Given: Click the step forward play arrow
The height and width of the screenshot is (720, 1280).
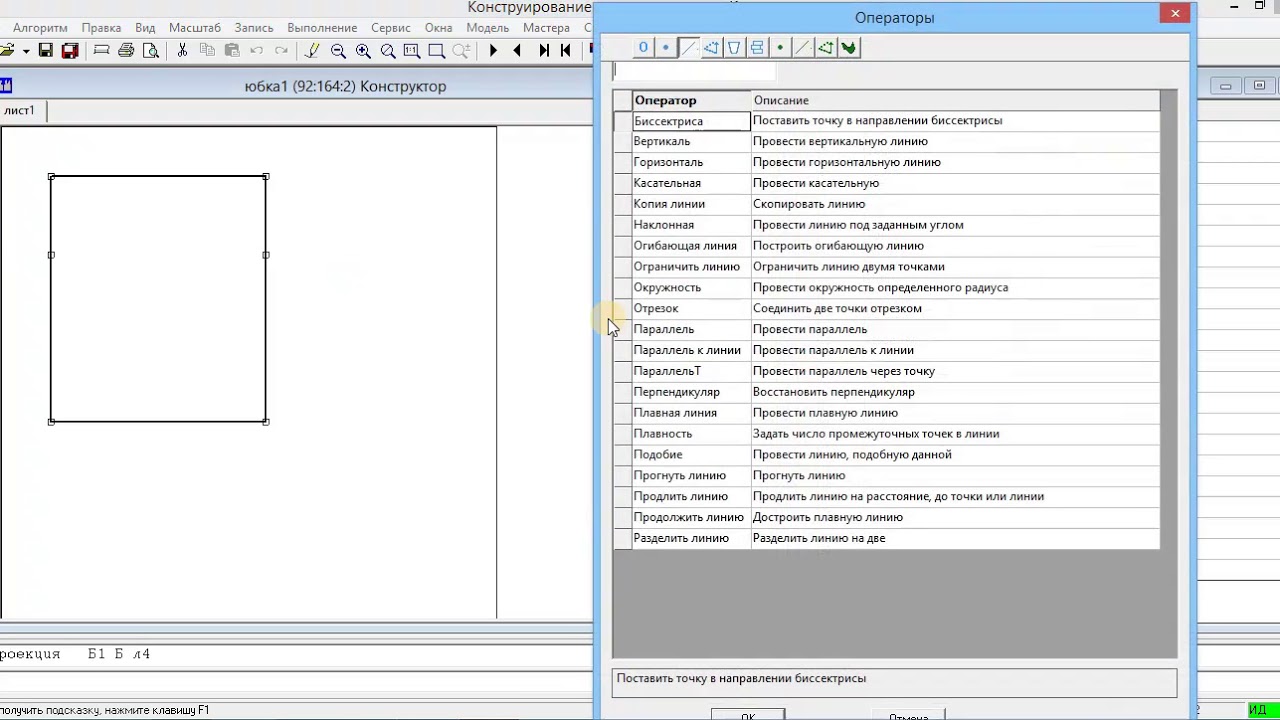Looking at the screenshot, I should pyautogui.click(x=493, y=50).
